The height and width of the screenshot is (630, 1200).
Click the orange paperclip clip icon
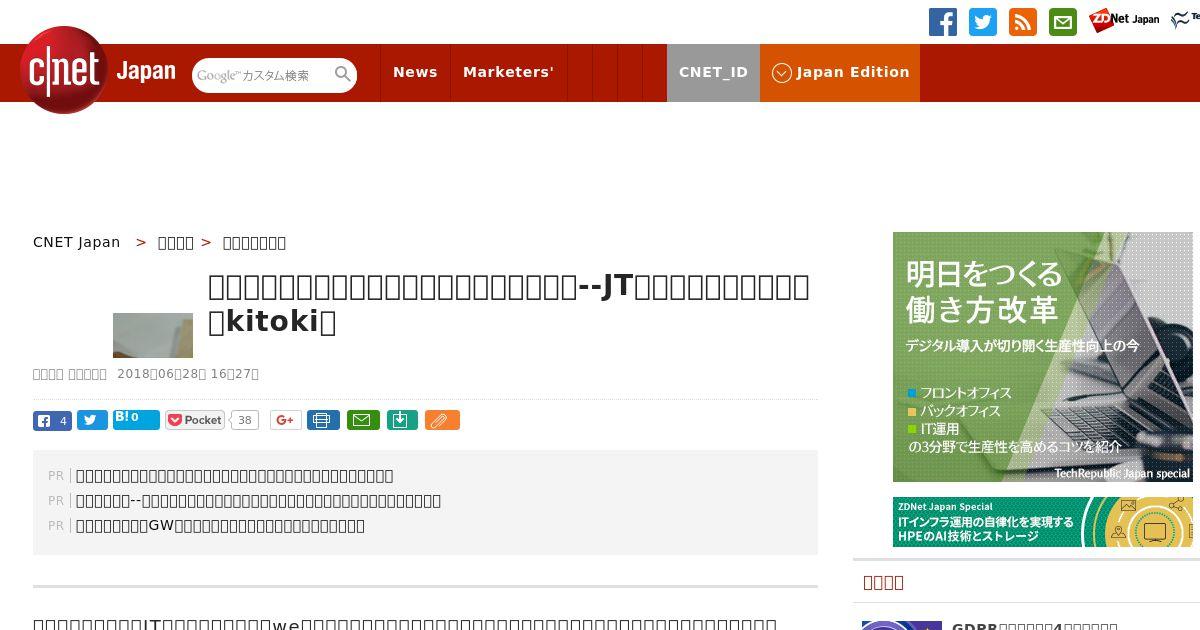(442, 420)
